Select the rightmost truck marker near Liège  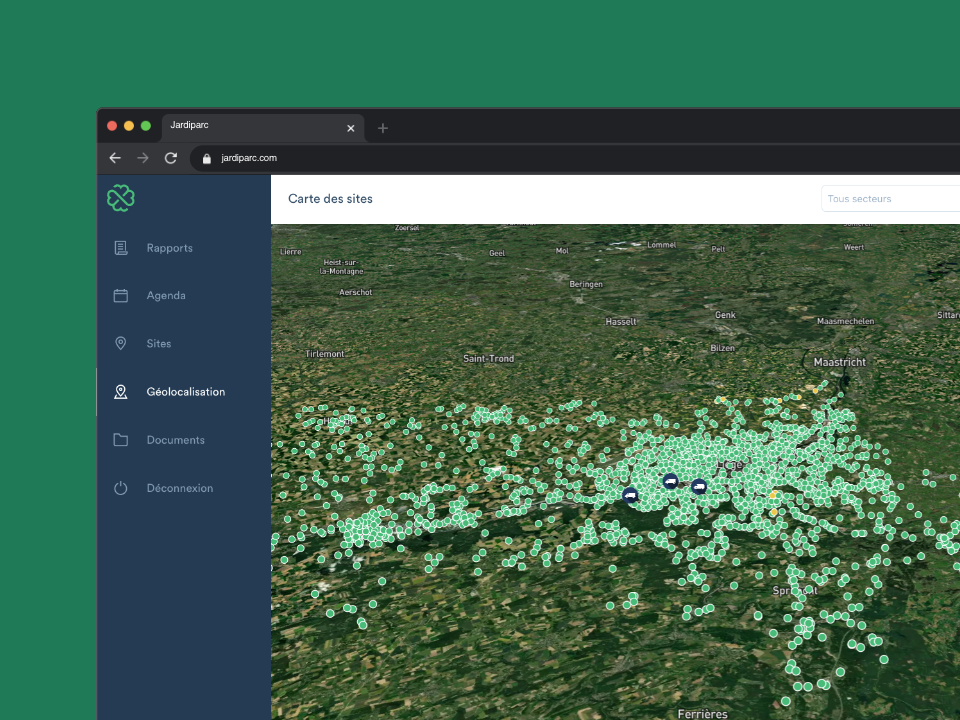coord(699,487)
